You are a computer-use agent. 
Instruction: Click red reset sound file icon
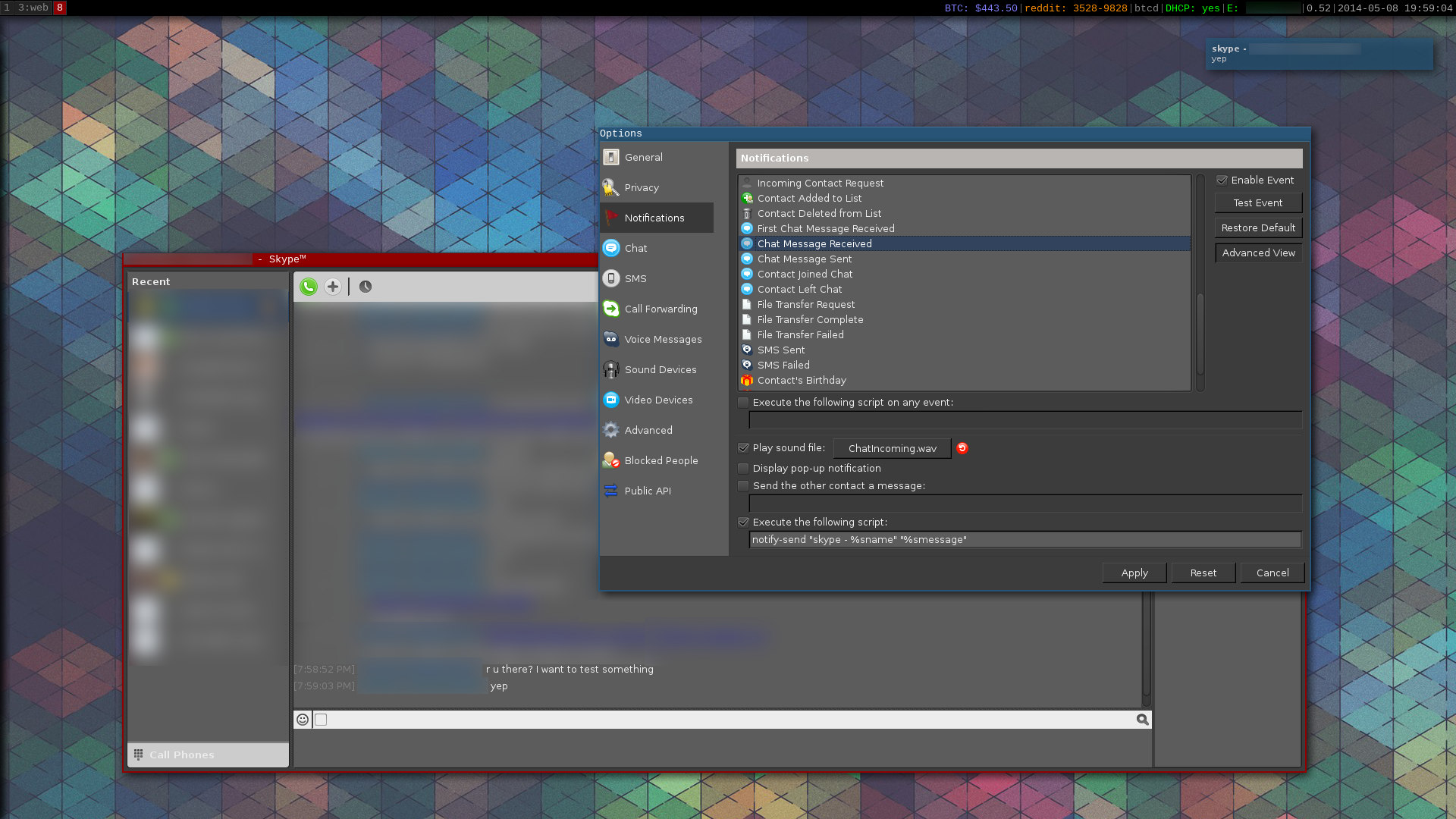(962, 448)
